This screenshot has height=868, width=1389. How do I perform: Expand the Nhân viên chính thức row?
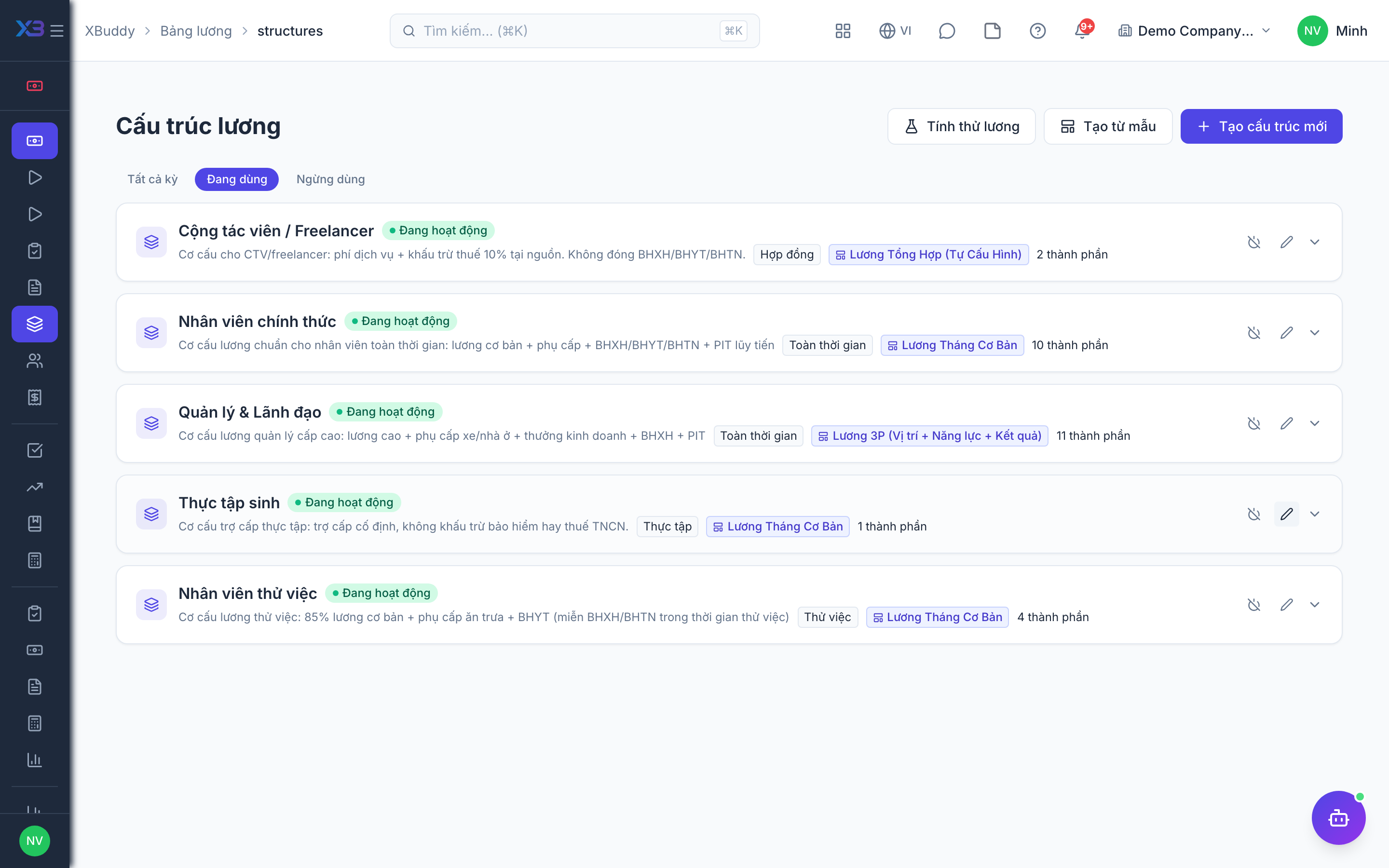click(x=1314, y=333)
